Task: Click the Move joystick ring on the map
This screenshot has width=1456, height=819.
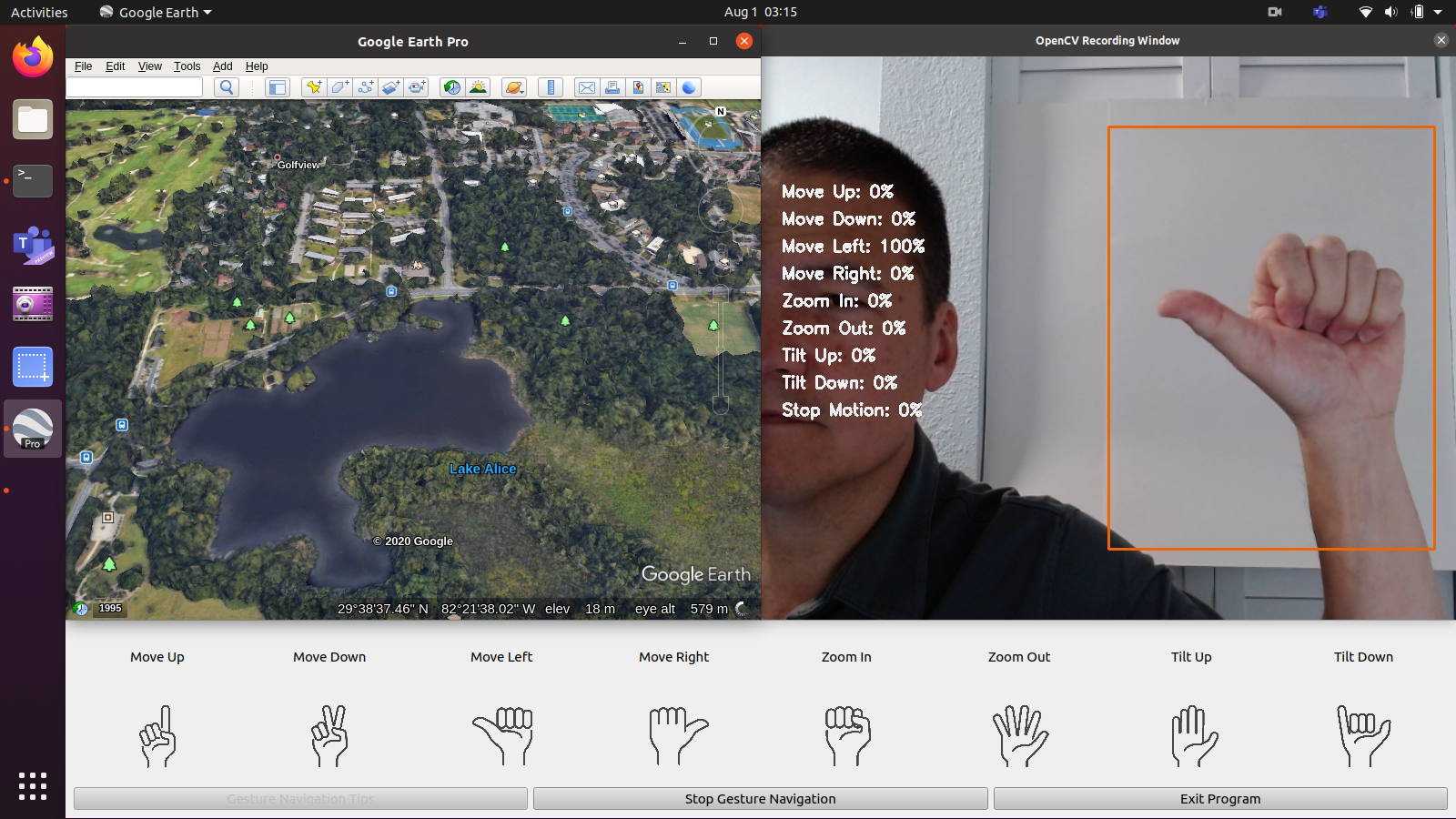Action: [x=720, y=210]
